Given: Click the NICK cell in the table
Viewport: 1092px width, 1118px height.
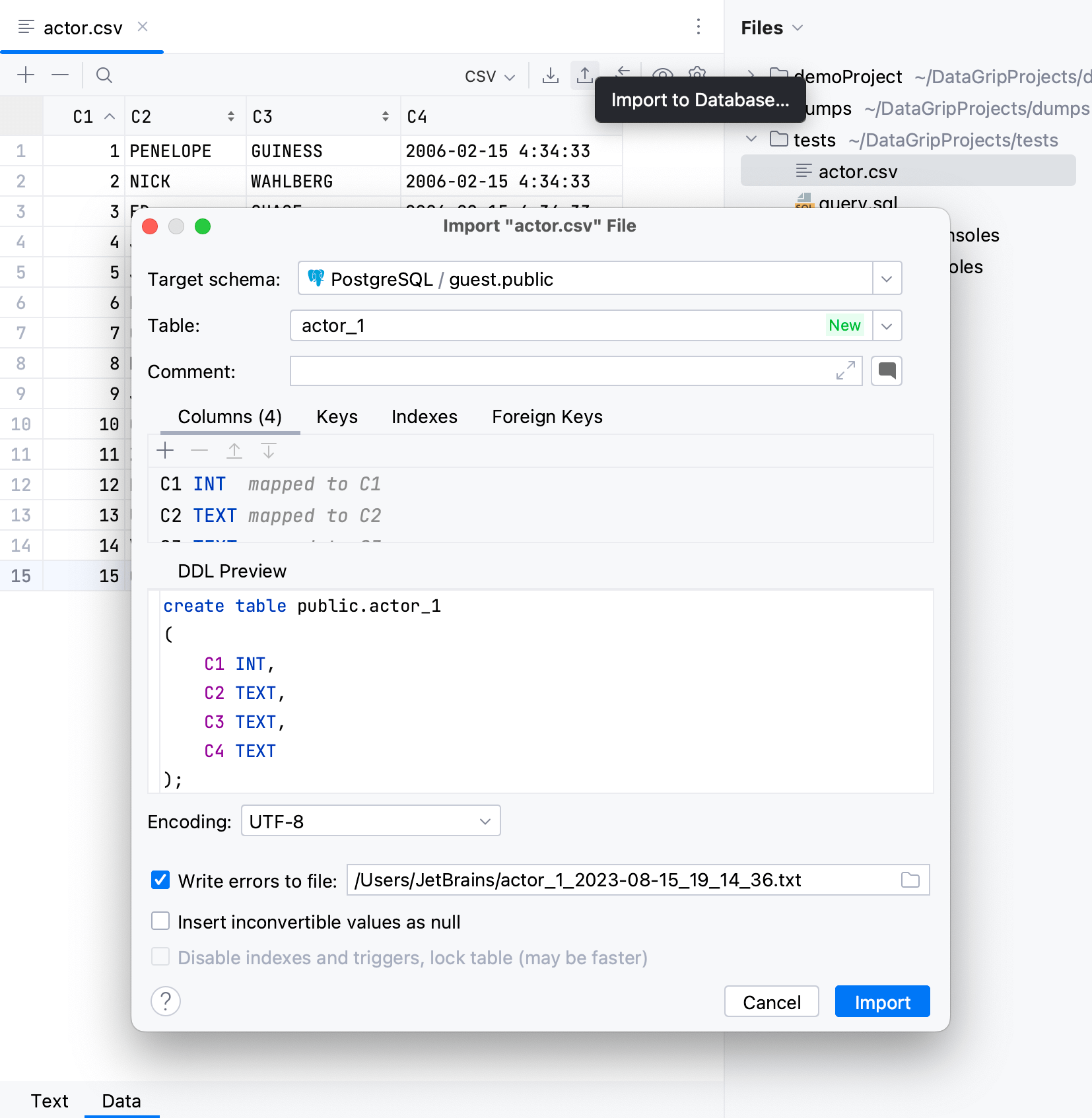Looking at the screenshot, I should (x=186, y=181).
